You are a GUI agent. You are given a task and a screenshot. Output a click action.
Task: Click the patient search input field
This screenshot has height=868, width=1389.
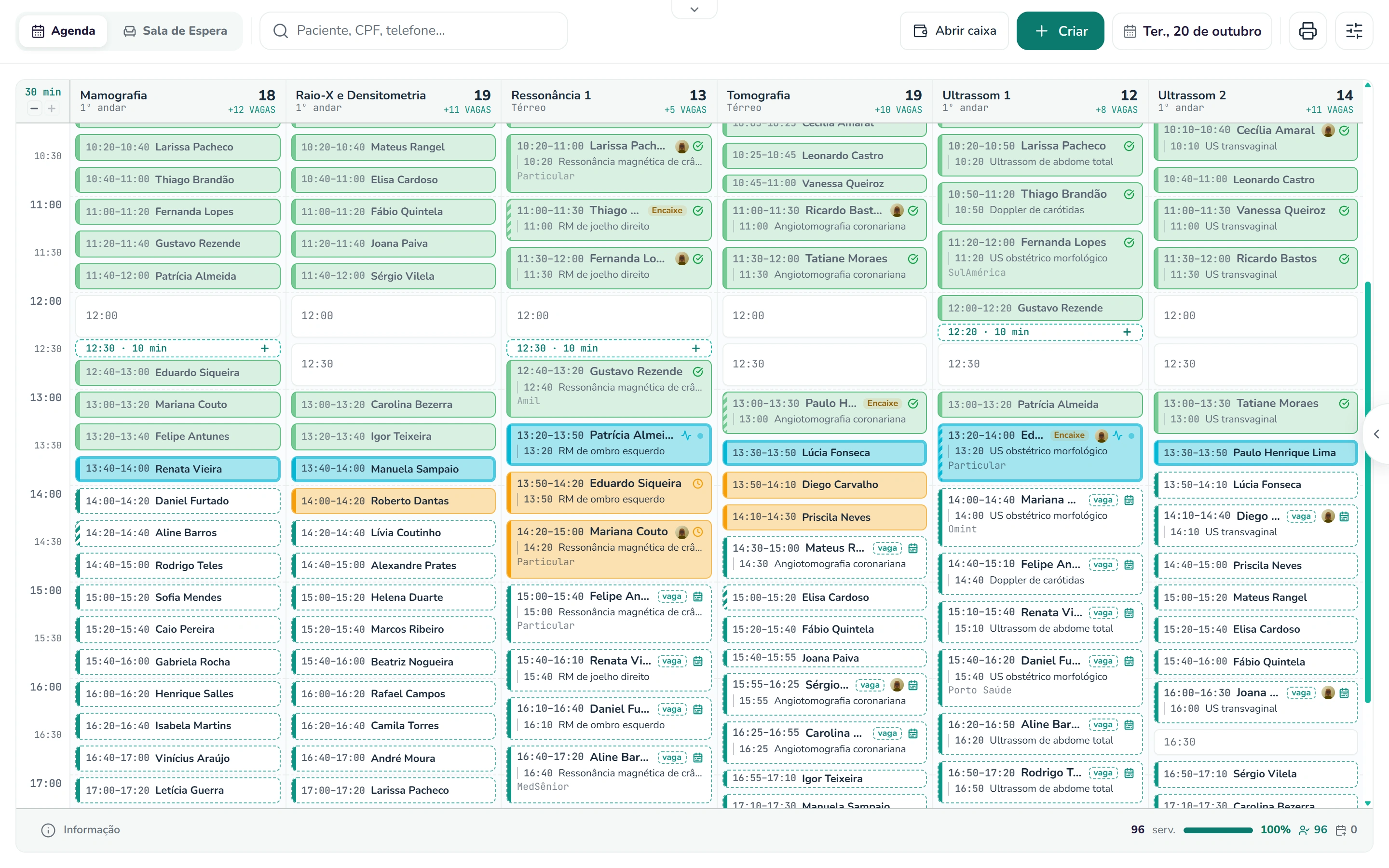click(x=414, y=31)
